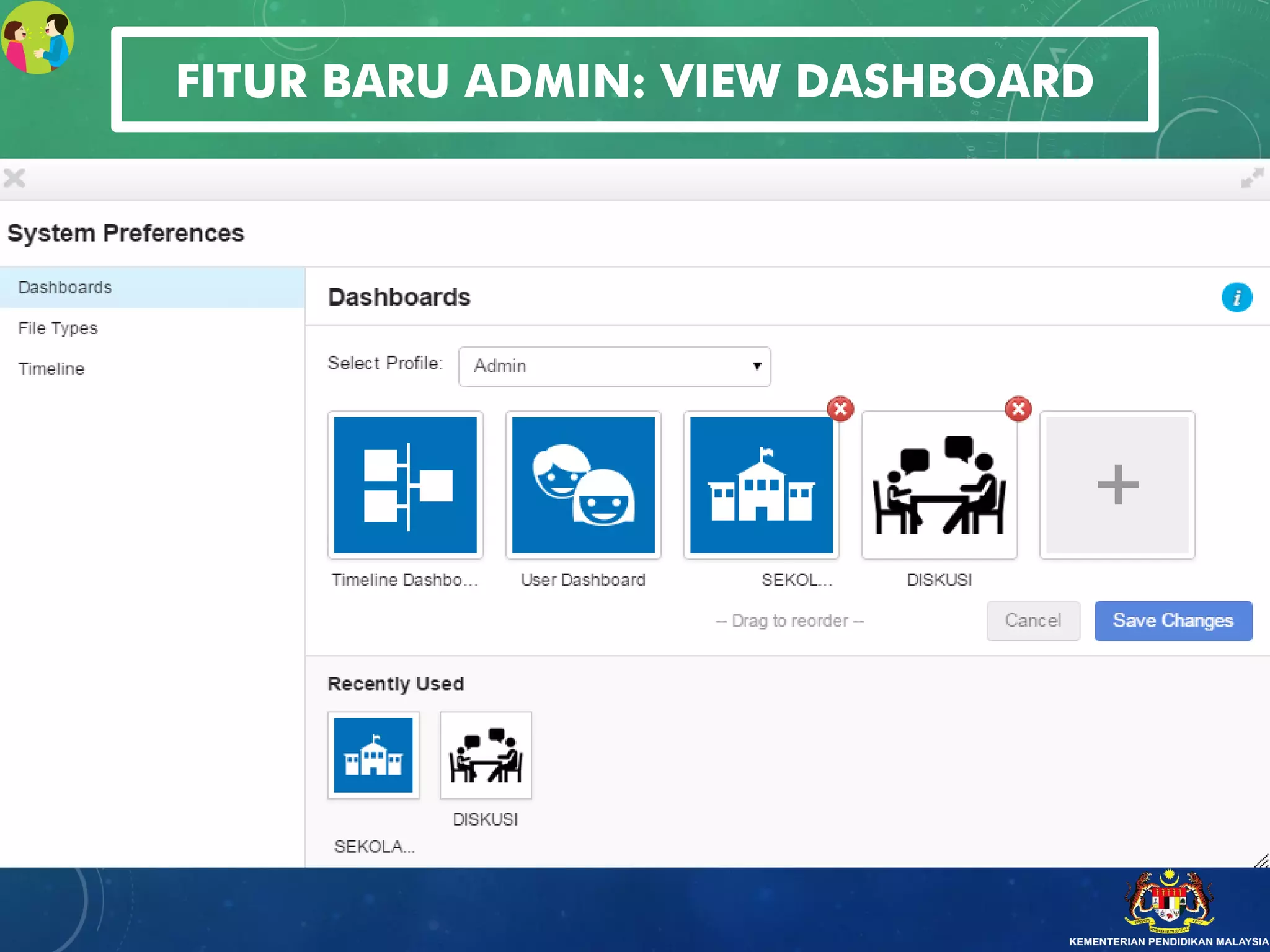1270x952 pixels.
Task: Click the Recently Used heading
Action: tap(396, 684)
